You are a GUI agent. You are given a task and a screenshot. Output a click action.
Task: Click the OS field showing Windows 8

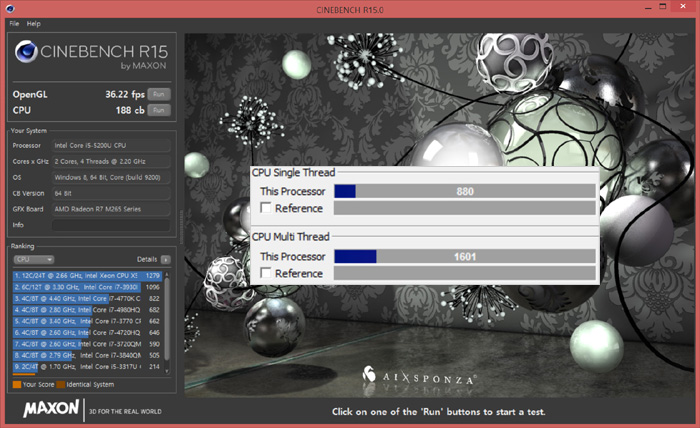coord(111,177)
